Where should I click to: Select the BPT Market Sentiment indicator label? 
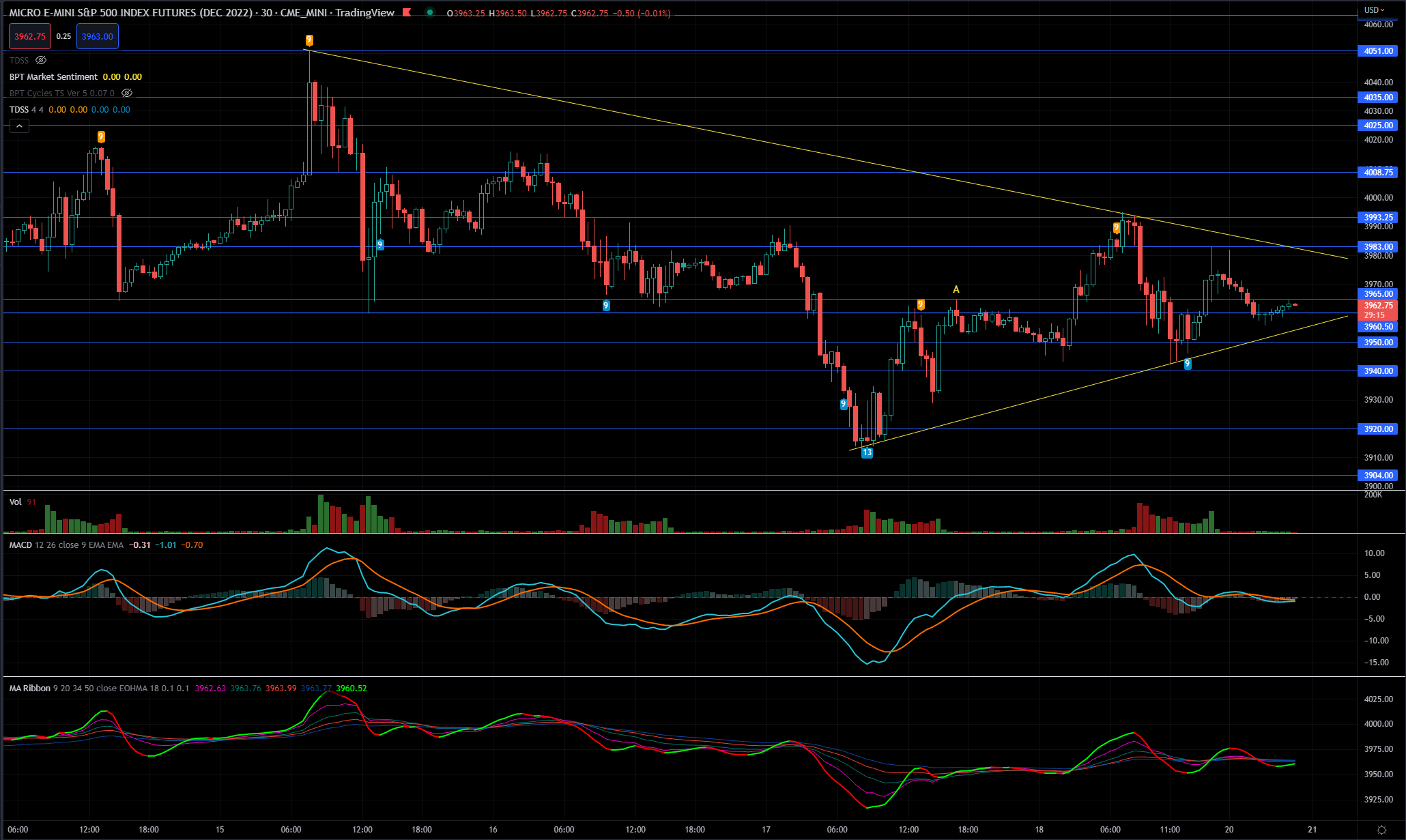click(x=53, y=77)
